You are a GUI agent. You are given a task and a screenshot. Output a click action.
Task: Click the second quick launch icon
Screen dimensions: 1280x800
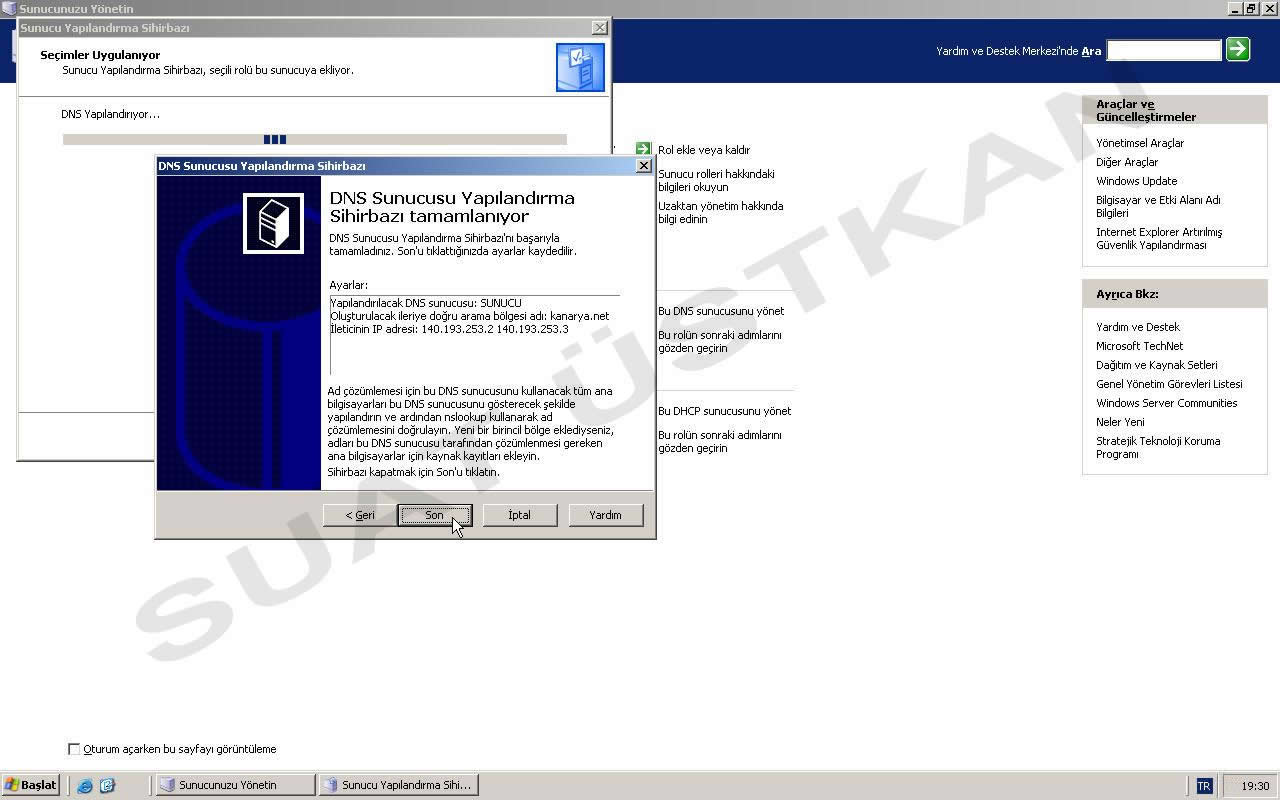[x=107, y=786]
